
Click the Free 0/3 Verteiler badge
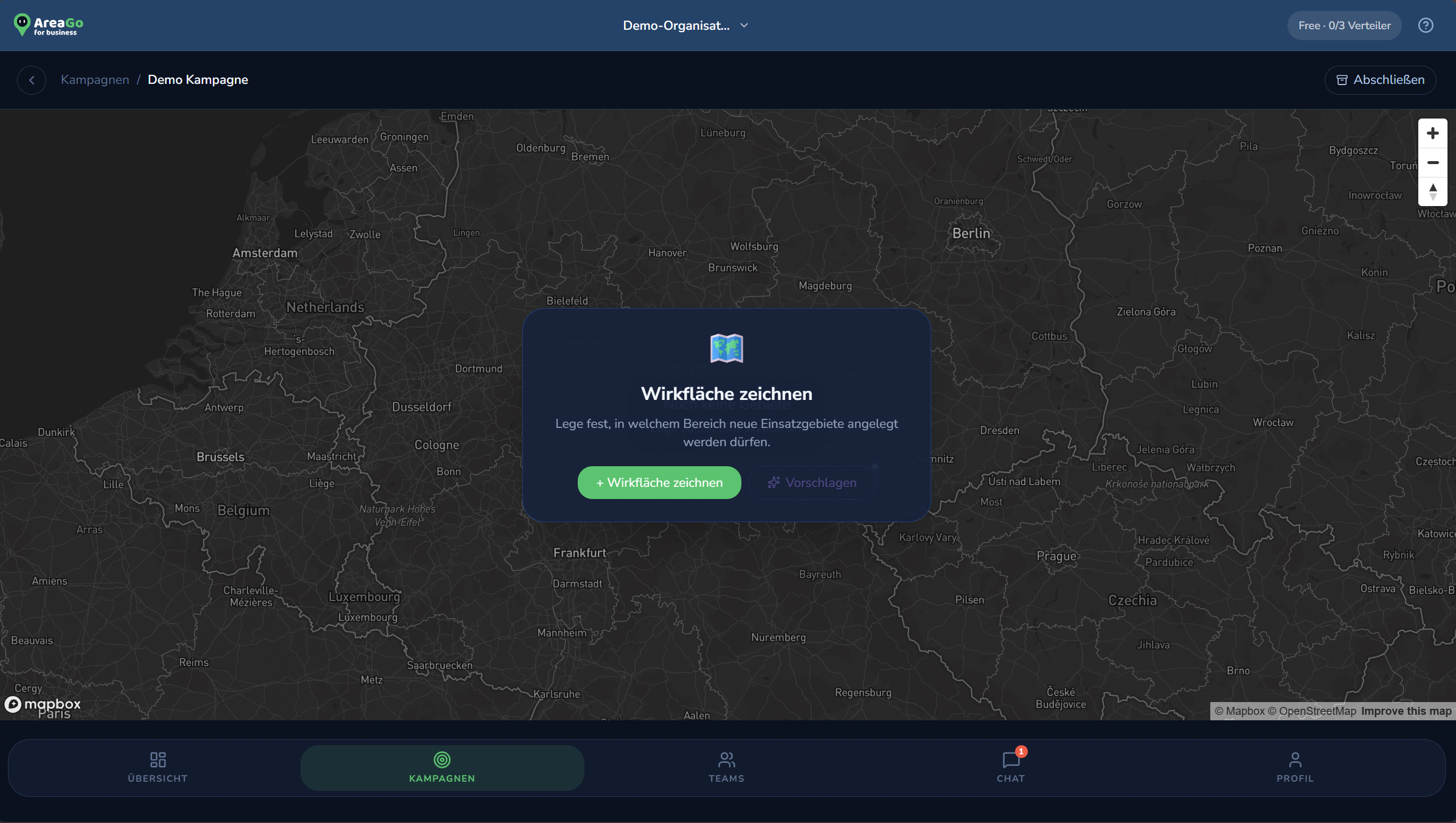(1344, 26)
